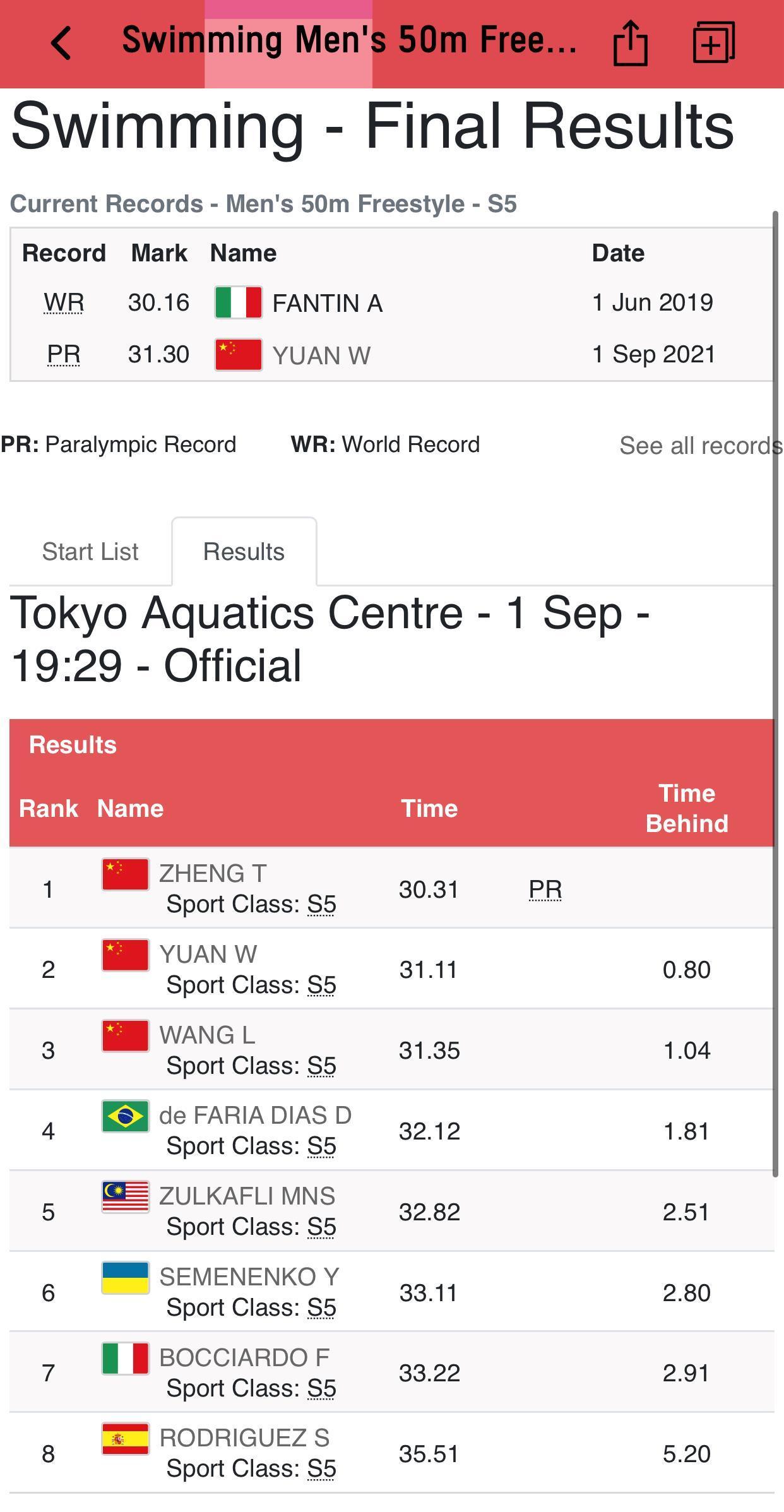Viewport: 784px width, 1512px height.
Task: Tap the back arrow icon
Action: [61, 43]
